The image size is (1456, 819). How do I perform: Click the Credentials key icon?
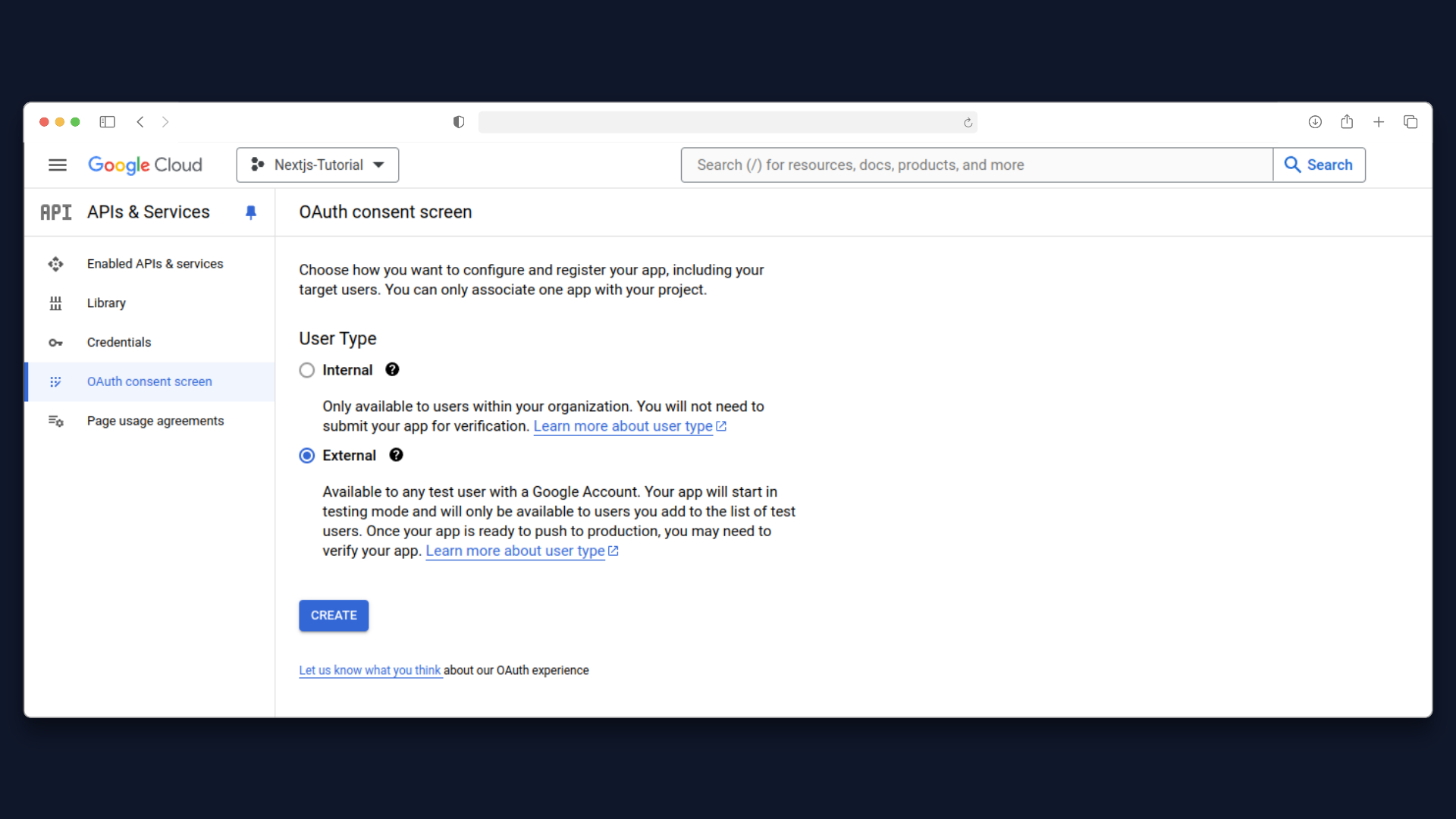click(55, 342)
